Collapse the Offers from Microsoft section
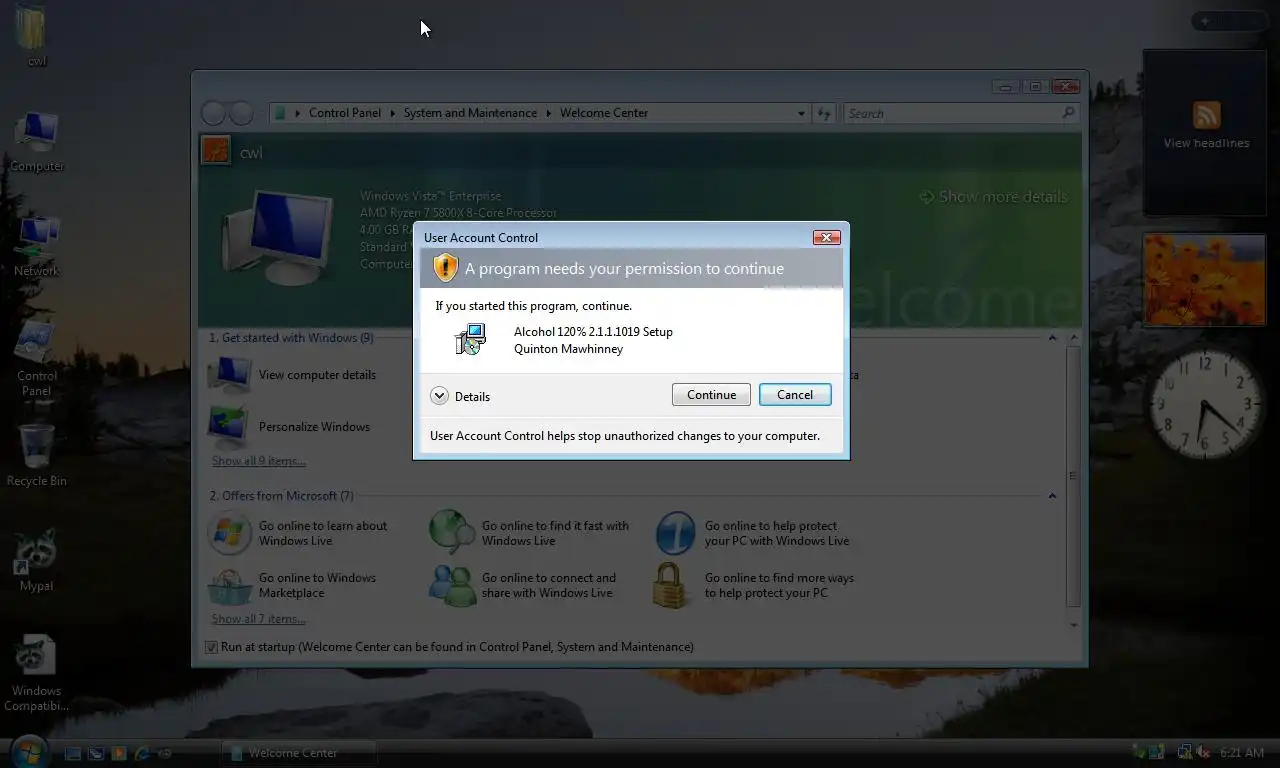 1052,496
